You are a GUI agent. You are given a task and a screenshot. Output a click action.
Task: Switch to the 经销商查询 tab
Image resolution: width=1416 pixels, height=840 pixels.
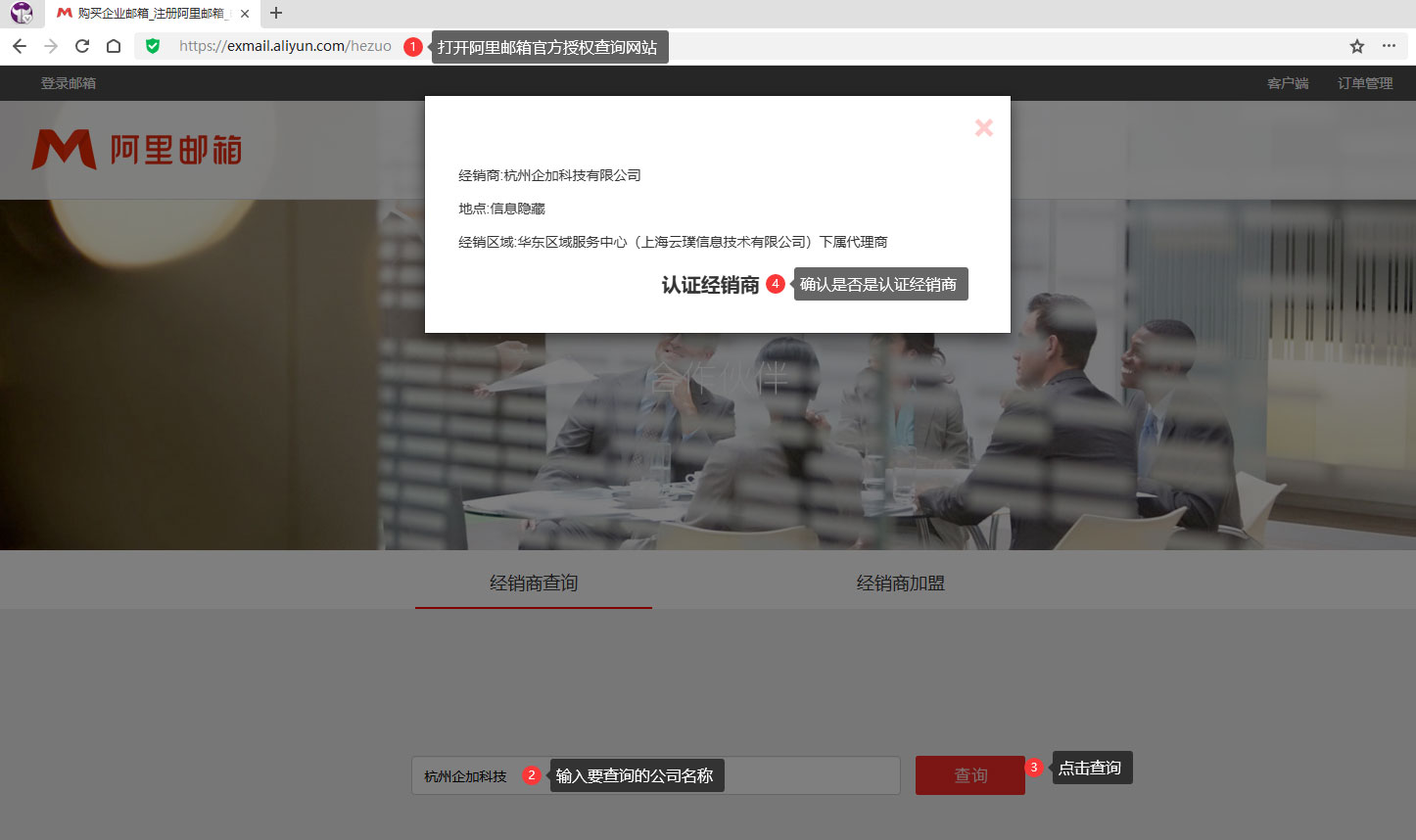(534, 583)
